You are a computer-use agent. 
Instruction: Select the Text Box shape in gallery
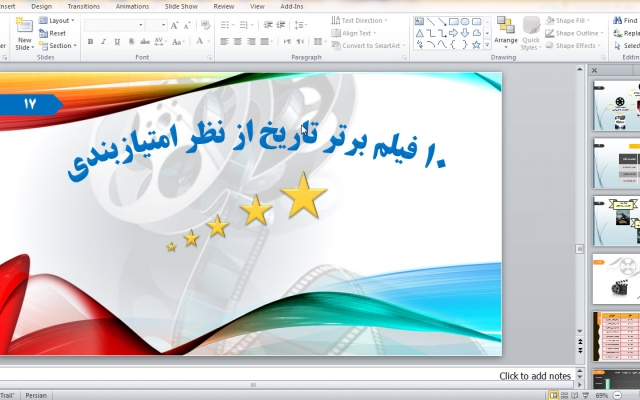[419, 22]
